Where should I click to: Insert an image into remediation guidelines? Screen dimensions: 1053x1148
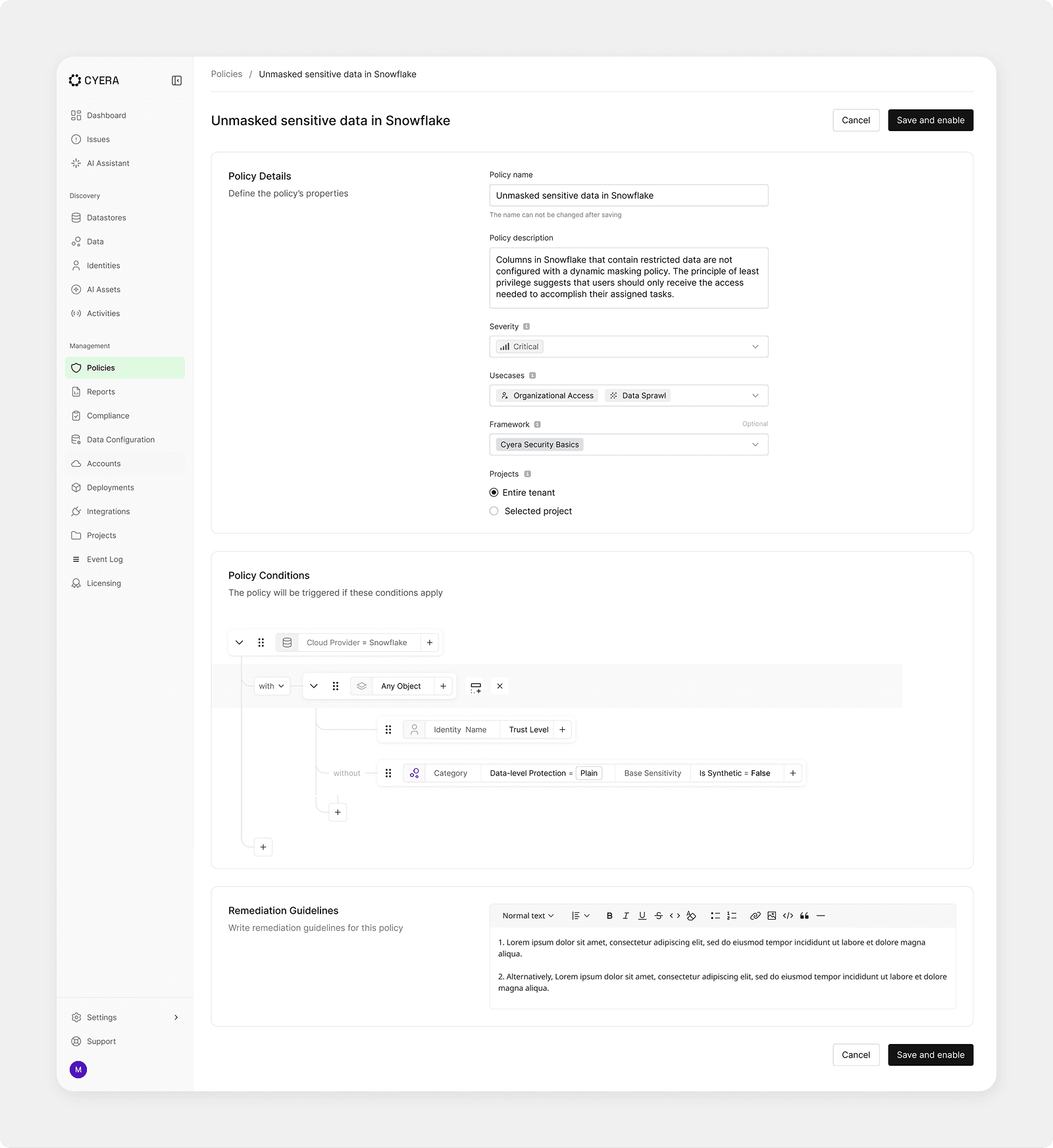coord(771,916)
